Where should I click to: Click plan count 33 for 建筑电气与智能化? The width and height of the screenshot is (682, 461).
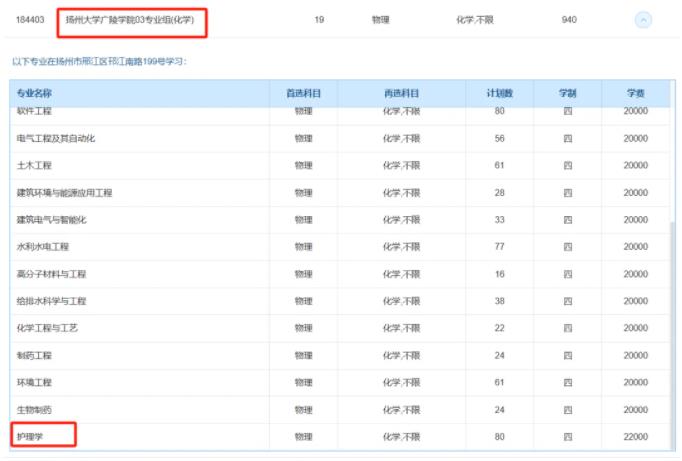coord(499,220)
